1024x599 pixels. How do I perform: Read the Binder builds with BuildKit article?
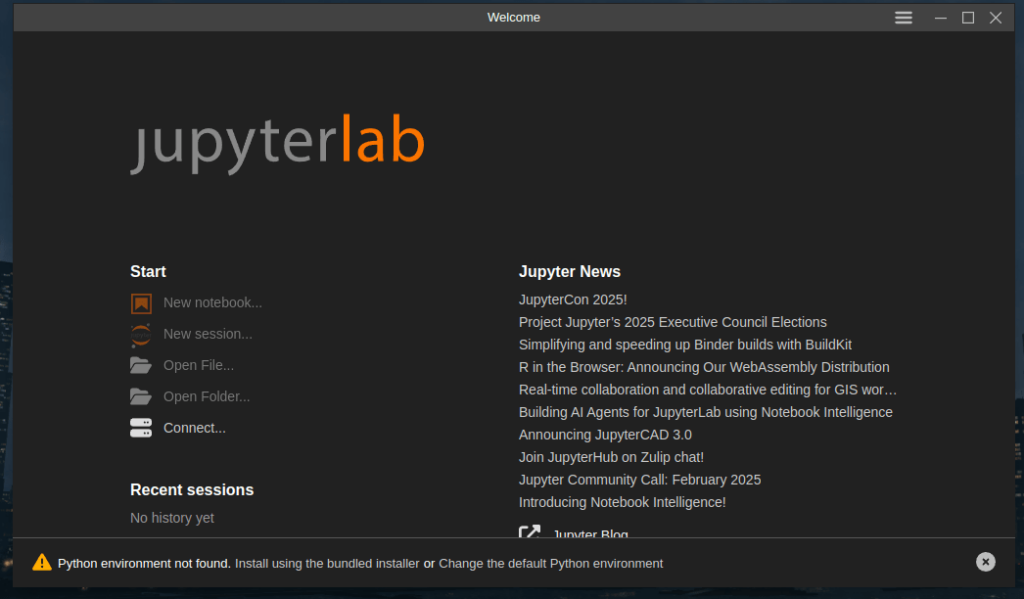[685, 345]
